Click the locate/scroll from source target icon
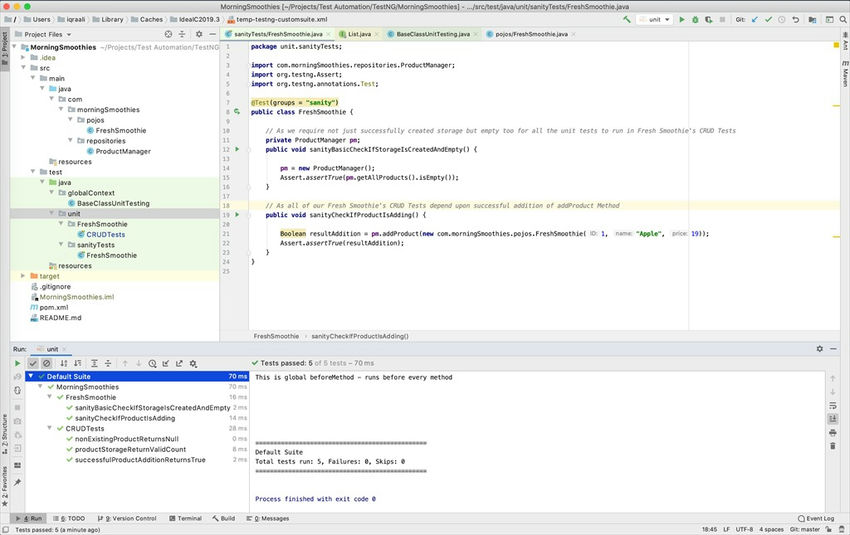Screen dimensions: 850x535 (x=169, y=34)
